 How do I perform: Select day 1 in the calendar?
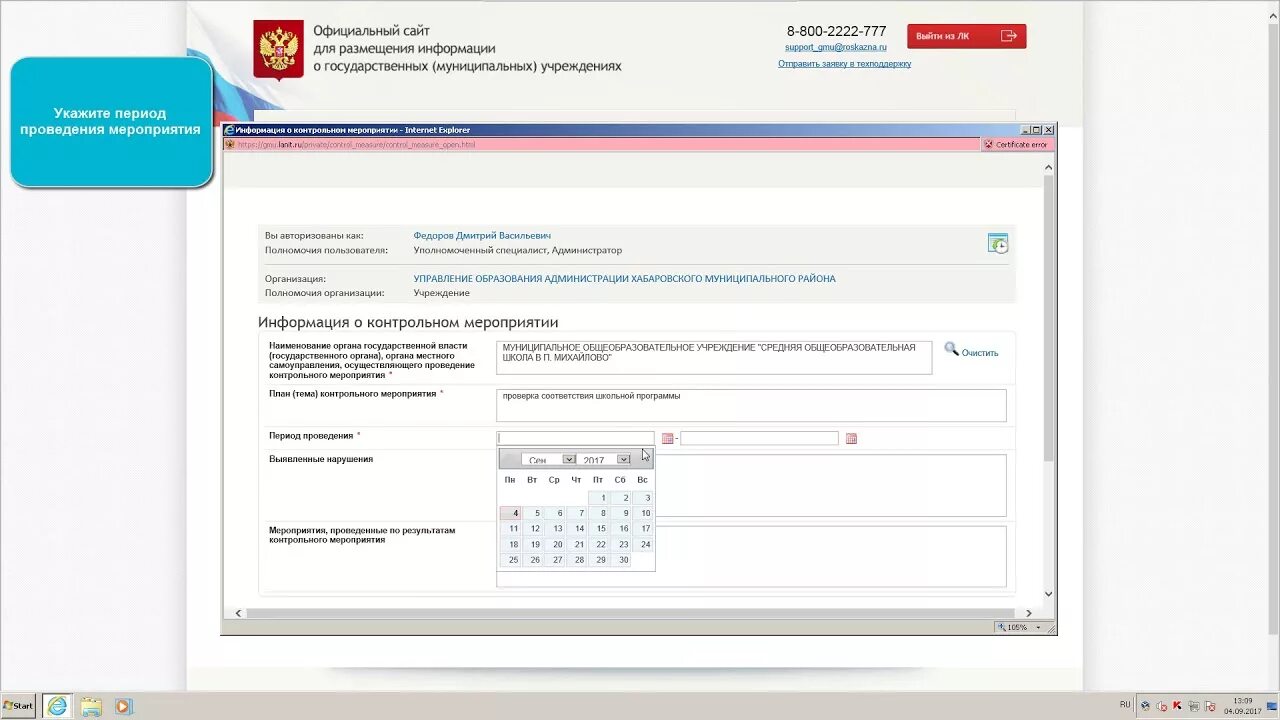pyautogui.click(x=598, y=498)
